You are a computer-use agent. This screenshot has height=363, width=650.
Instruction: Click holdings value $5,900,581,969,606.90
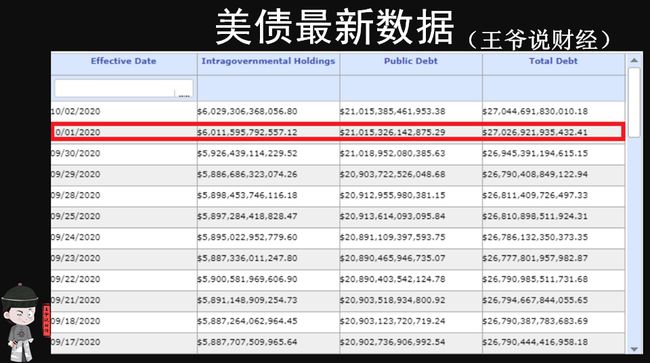247,279
